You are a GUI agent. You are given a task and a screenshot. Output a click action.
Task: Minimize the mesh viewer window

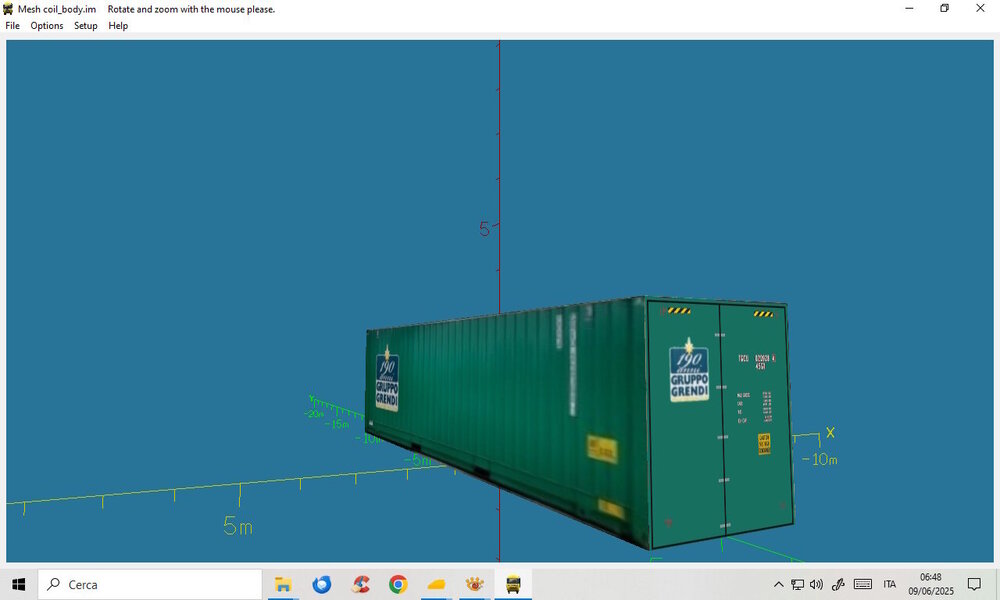[x=909, y=8]
